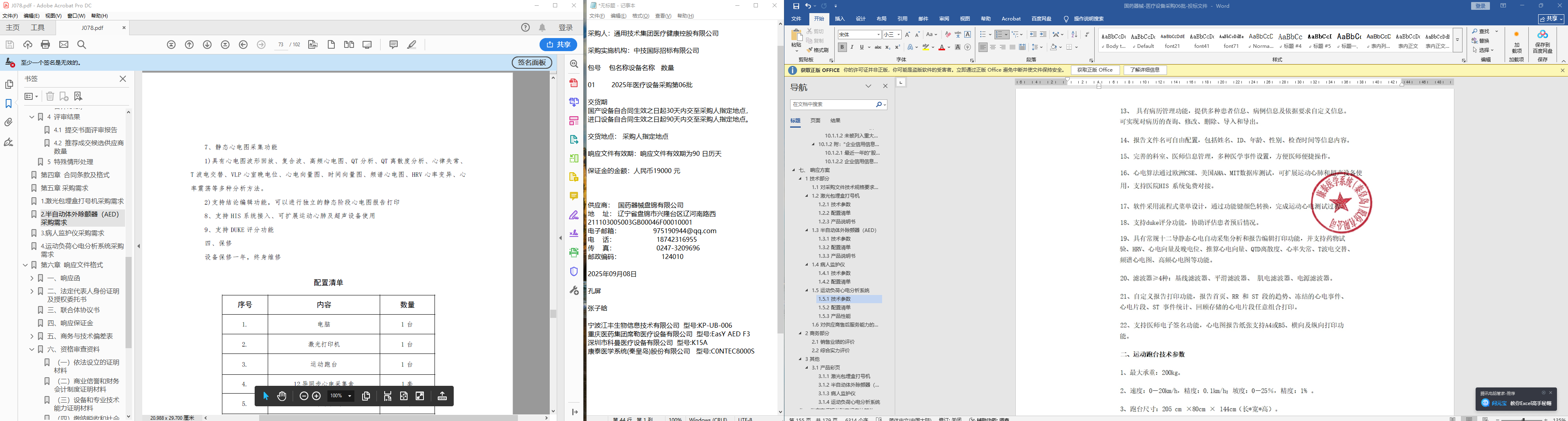Add new bookmark in Acrobat panel
This screenshot has width=1568, height=421.
click(x=64, y=96)
